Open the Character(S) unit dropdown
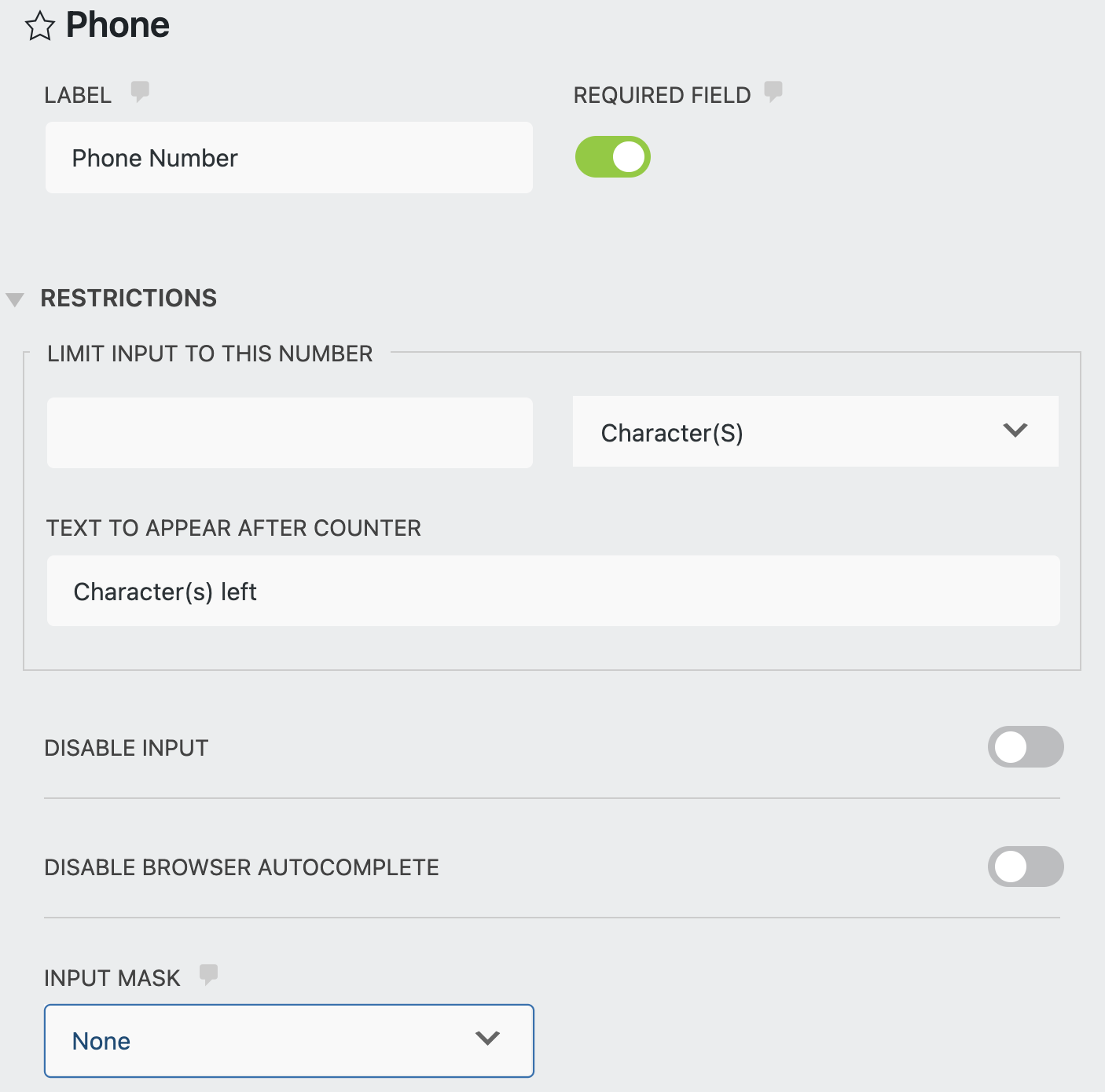Screen dimensions: 1105x1092 point(815,431)
